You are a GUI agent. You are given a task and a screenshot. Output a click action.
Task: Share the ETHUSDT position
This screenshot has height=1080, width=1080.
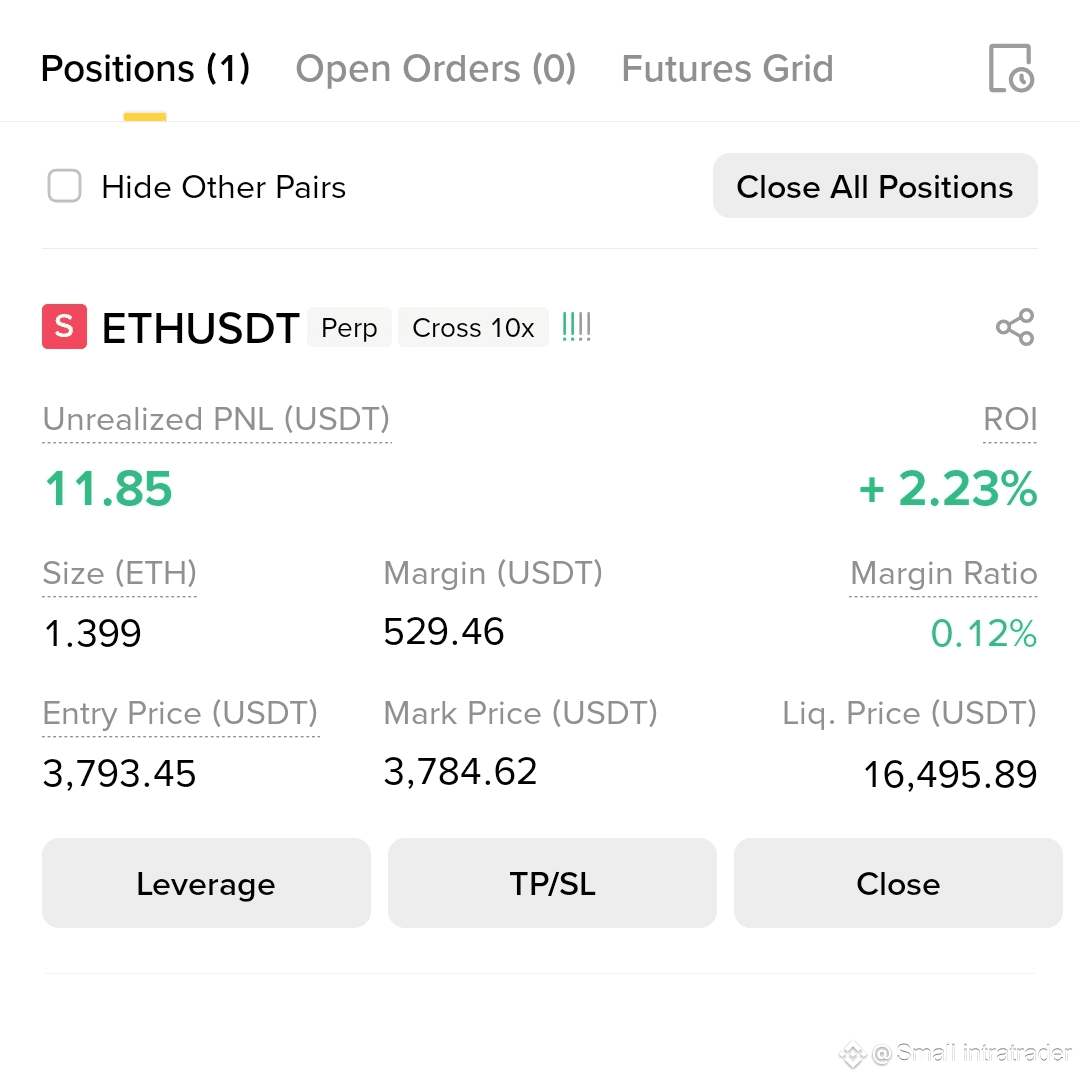pos(1015,327)
